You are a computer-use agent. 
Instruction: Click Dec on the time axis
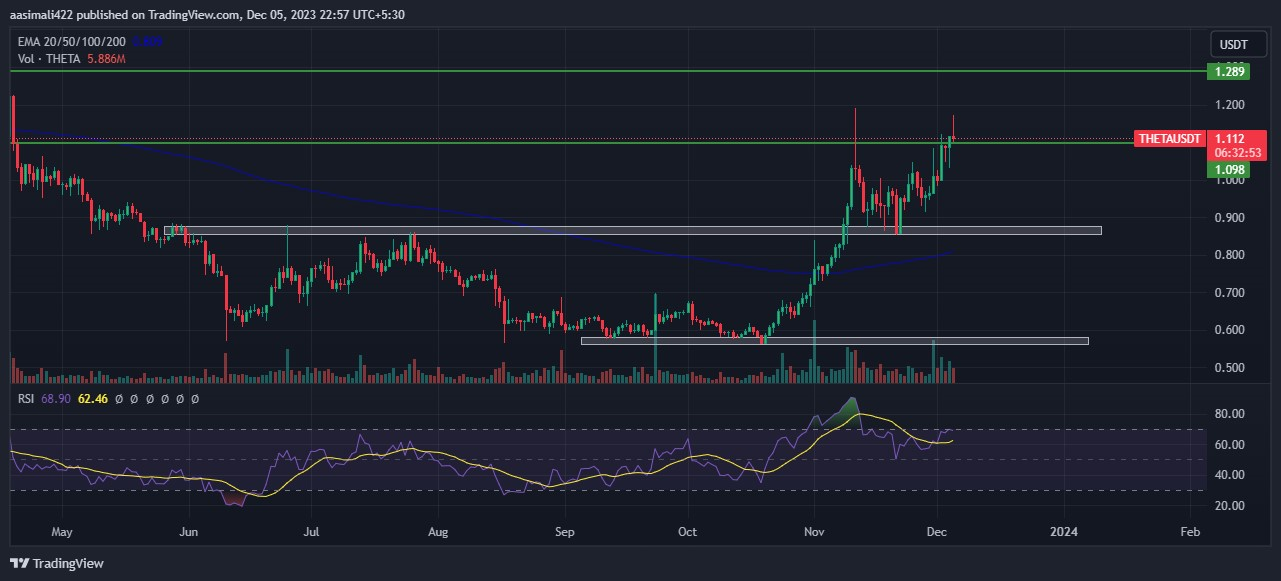pyautogui.click(x=937, y=532)
